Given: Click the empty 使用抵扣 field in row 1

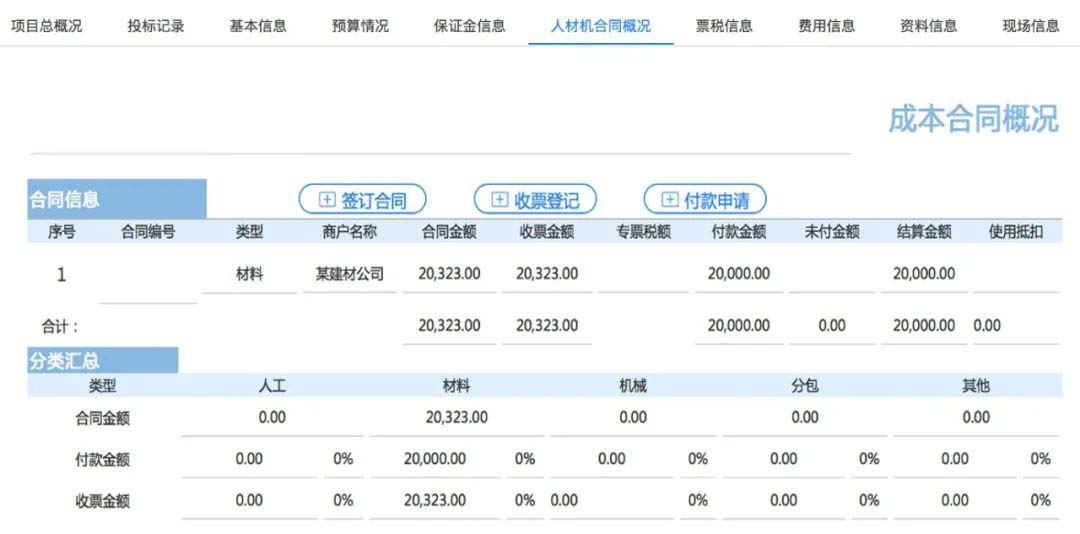Looking at the screenshot, I should point(1015,274).
